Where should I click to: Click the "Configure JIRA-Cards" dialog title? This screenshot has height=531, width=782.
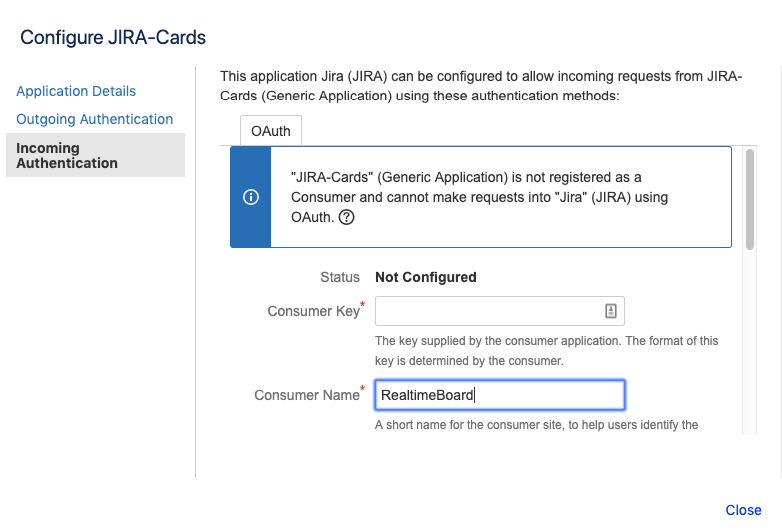(113, 38)
